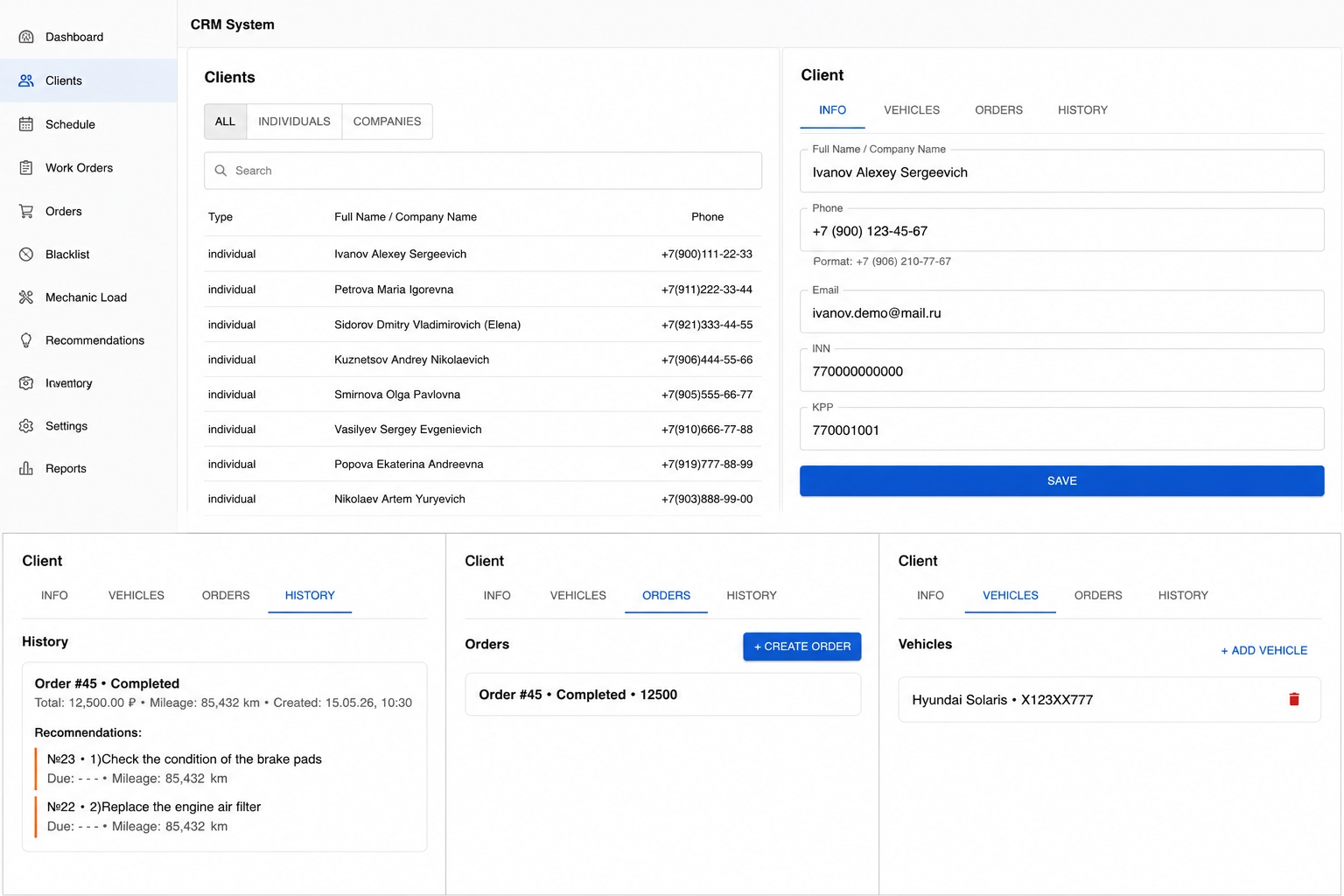Click the clients Search field

483,171
